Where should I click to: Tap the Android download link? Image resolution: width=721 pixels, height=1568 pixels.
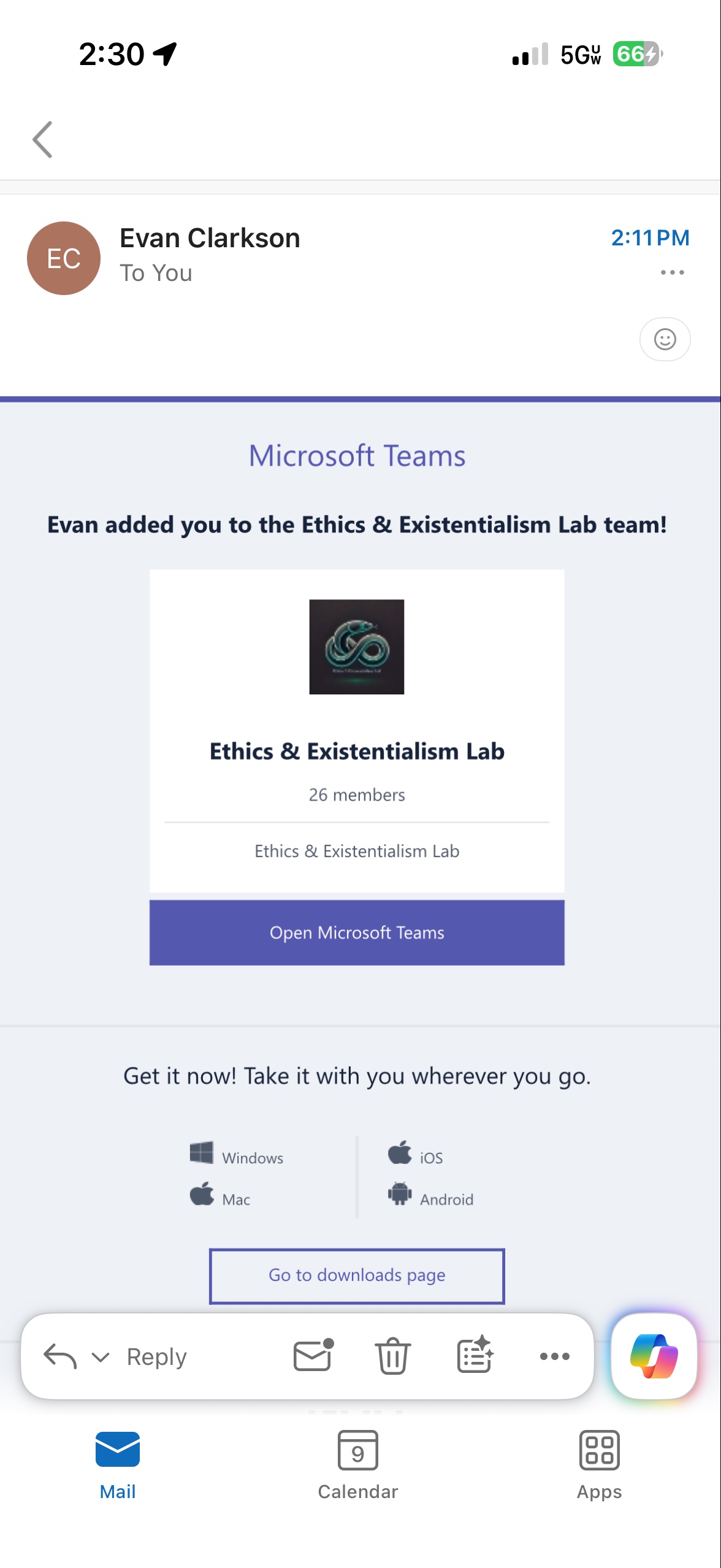[430, 1195]
